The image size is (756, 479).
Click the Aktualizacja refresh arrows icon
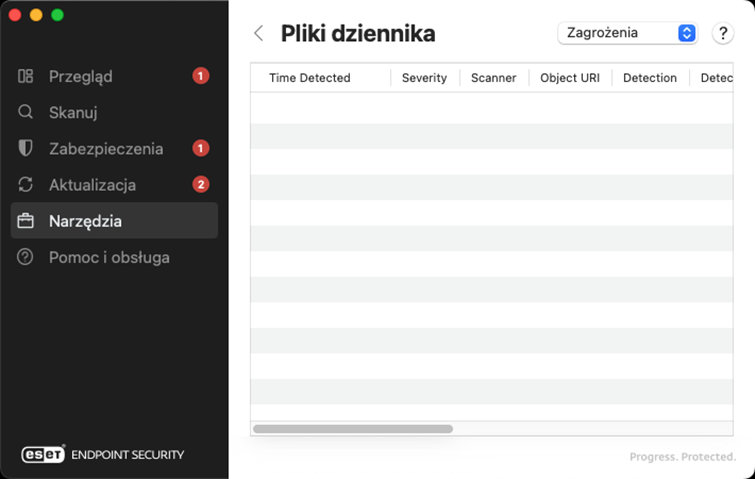[26, 185]
